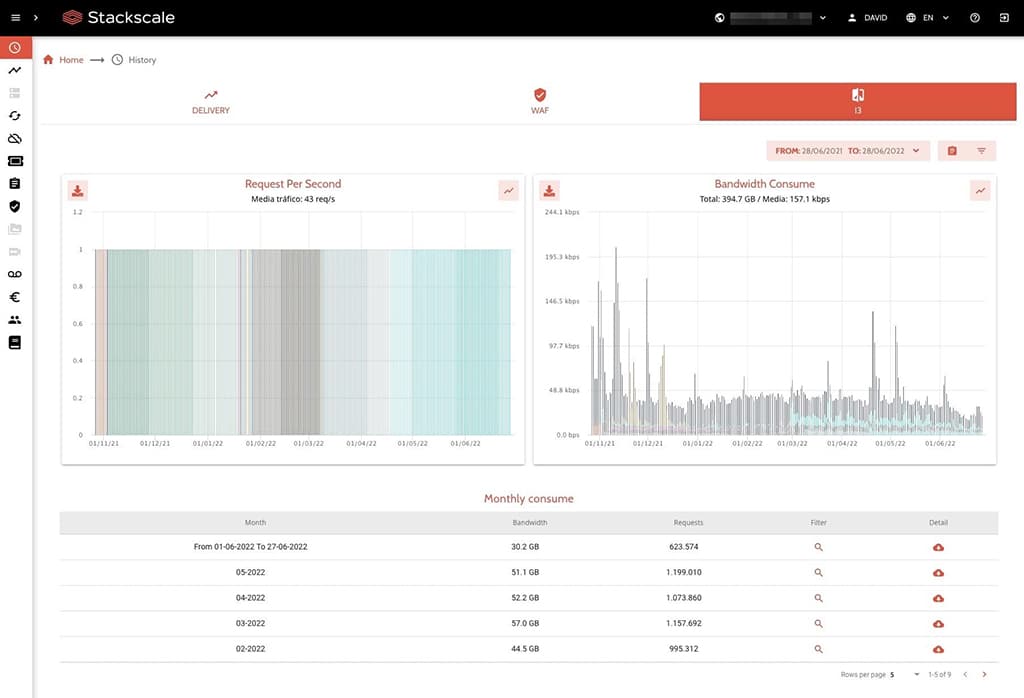The height and width of the screenshot is (698, 1024).
Task: Click the voicemail sidebar icon
Action: [15, 274]
